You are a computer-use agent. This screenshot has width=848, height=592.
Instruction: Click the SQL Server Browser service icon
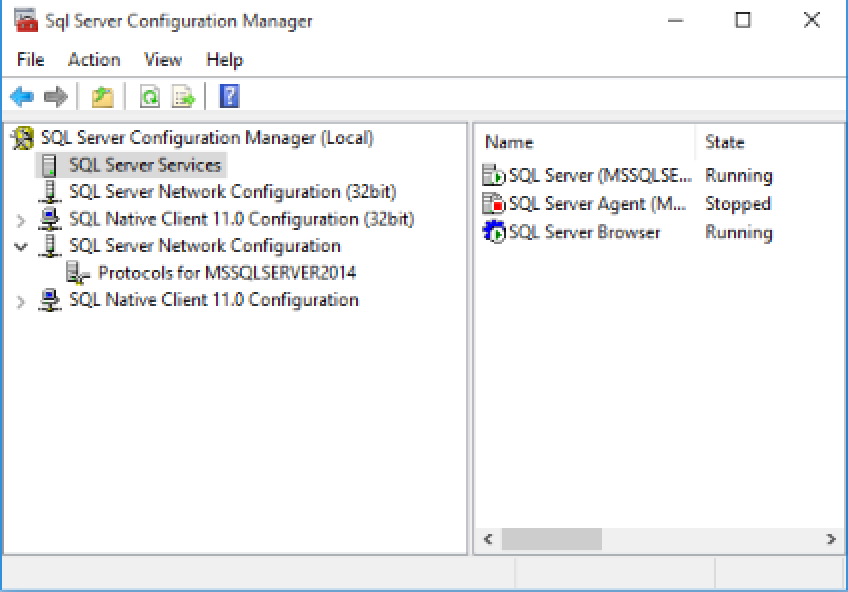point(493,232)
